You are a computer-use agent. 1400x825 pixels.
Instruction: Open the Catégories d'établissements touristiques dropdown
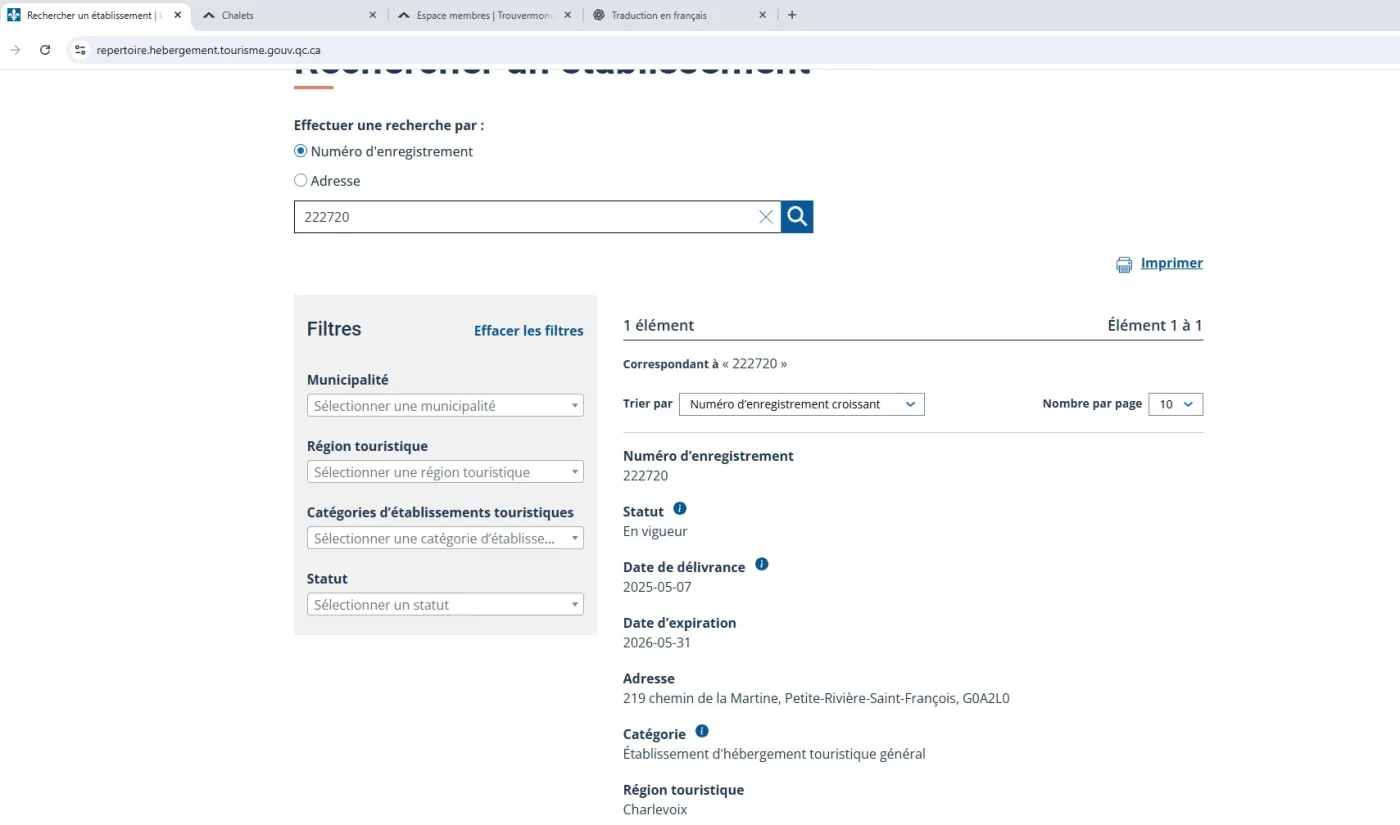point(445,538)
